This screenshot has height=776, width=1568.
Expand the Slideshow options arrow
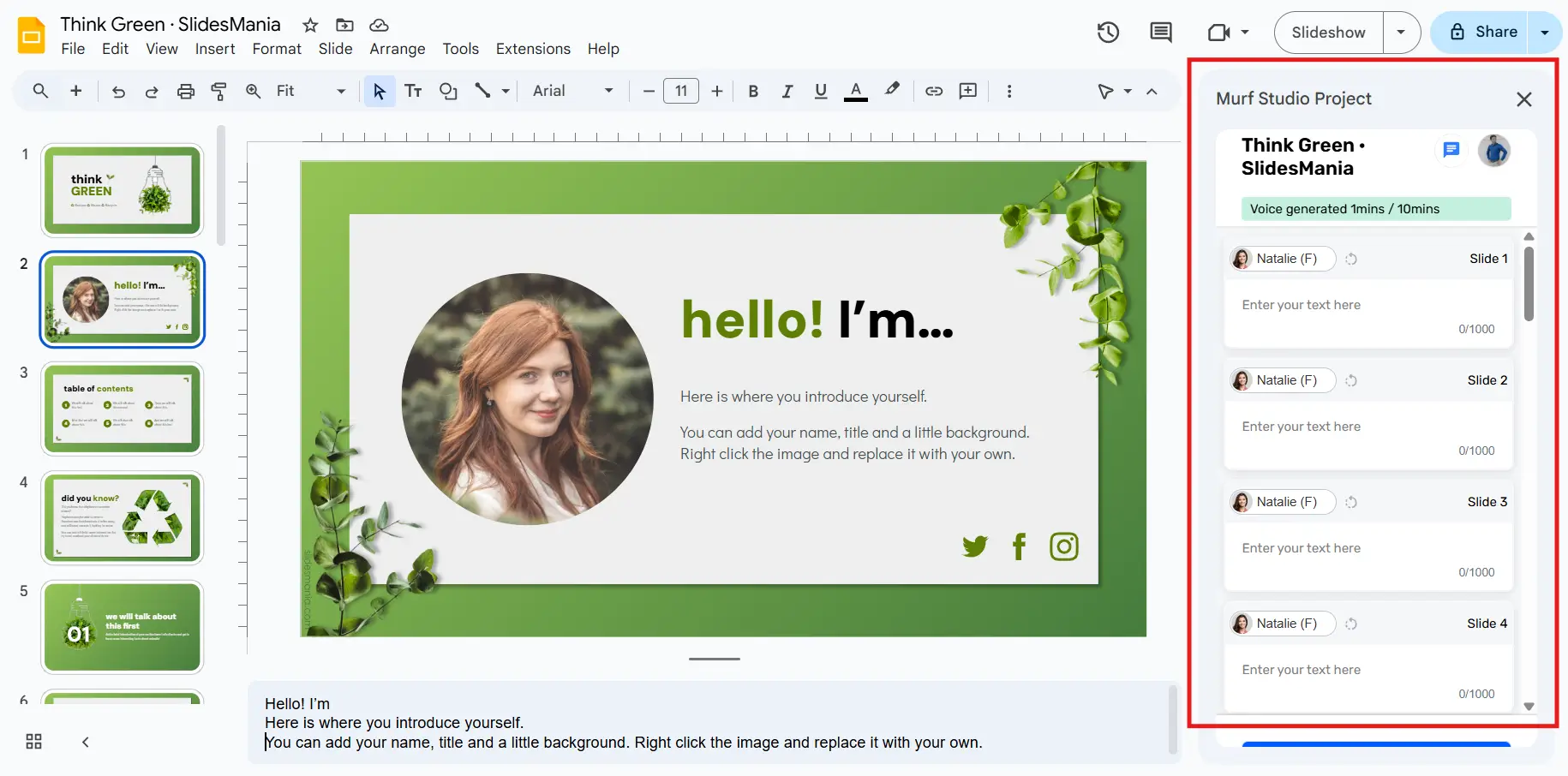click(x=1401, y=33)
